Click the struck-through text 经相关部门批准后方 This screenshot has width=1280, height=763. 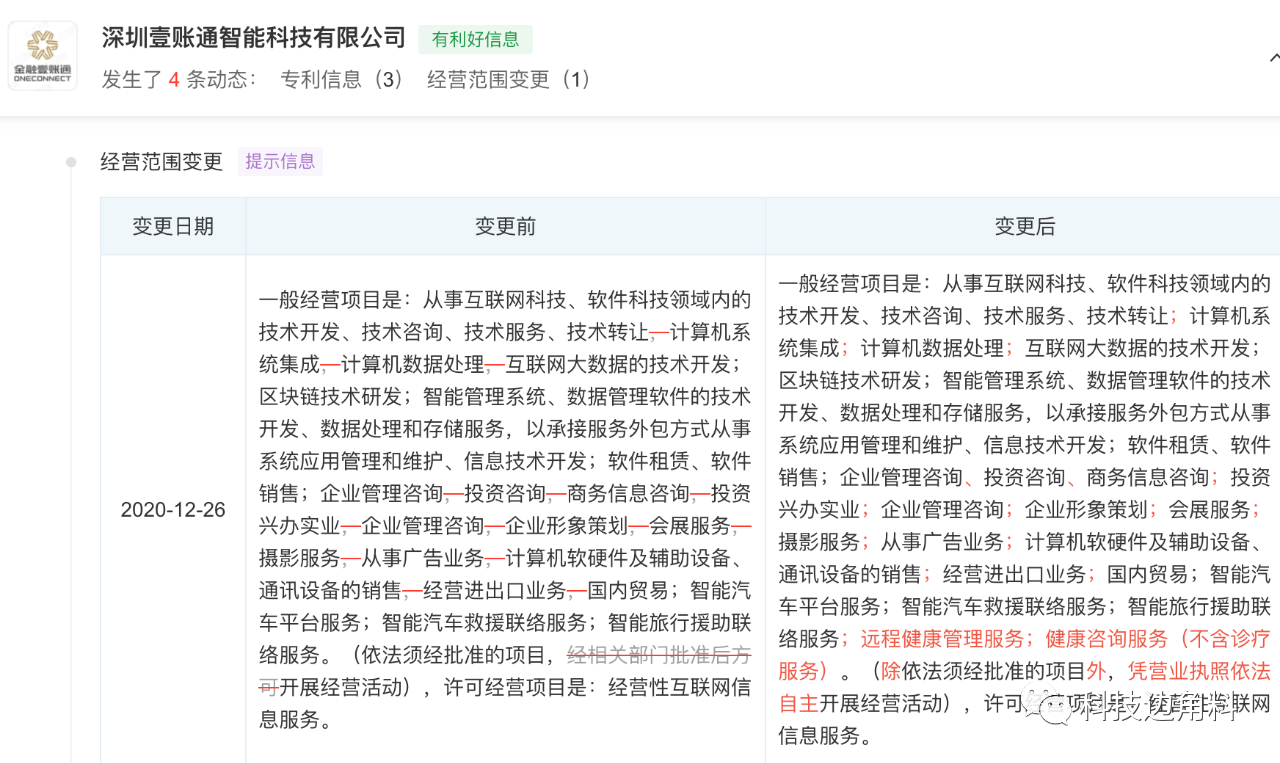pos(659,656)
